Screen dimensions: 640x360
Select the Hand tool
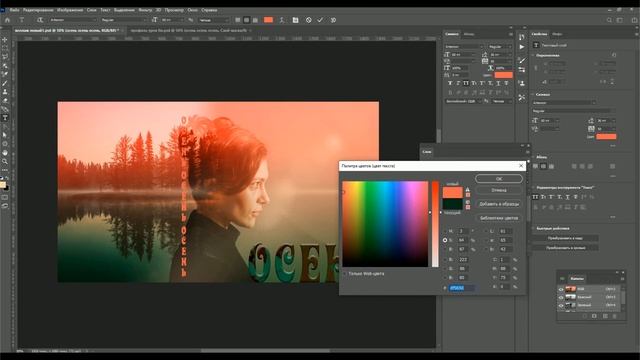(5, 153)
